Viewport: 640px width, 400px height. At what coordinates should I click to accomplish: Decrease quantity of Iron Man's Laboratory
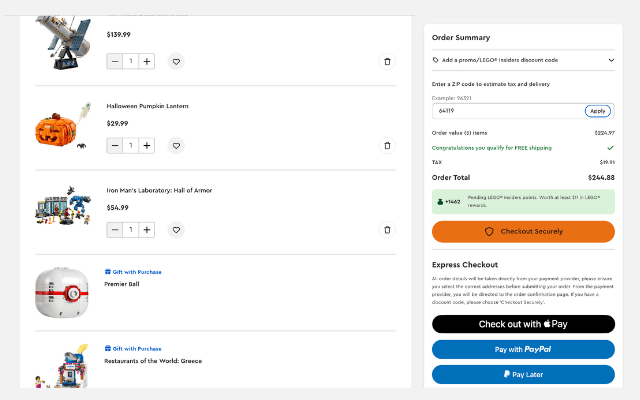(x=115, y=230)
